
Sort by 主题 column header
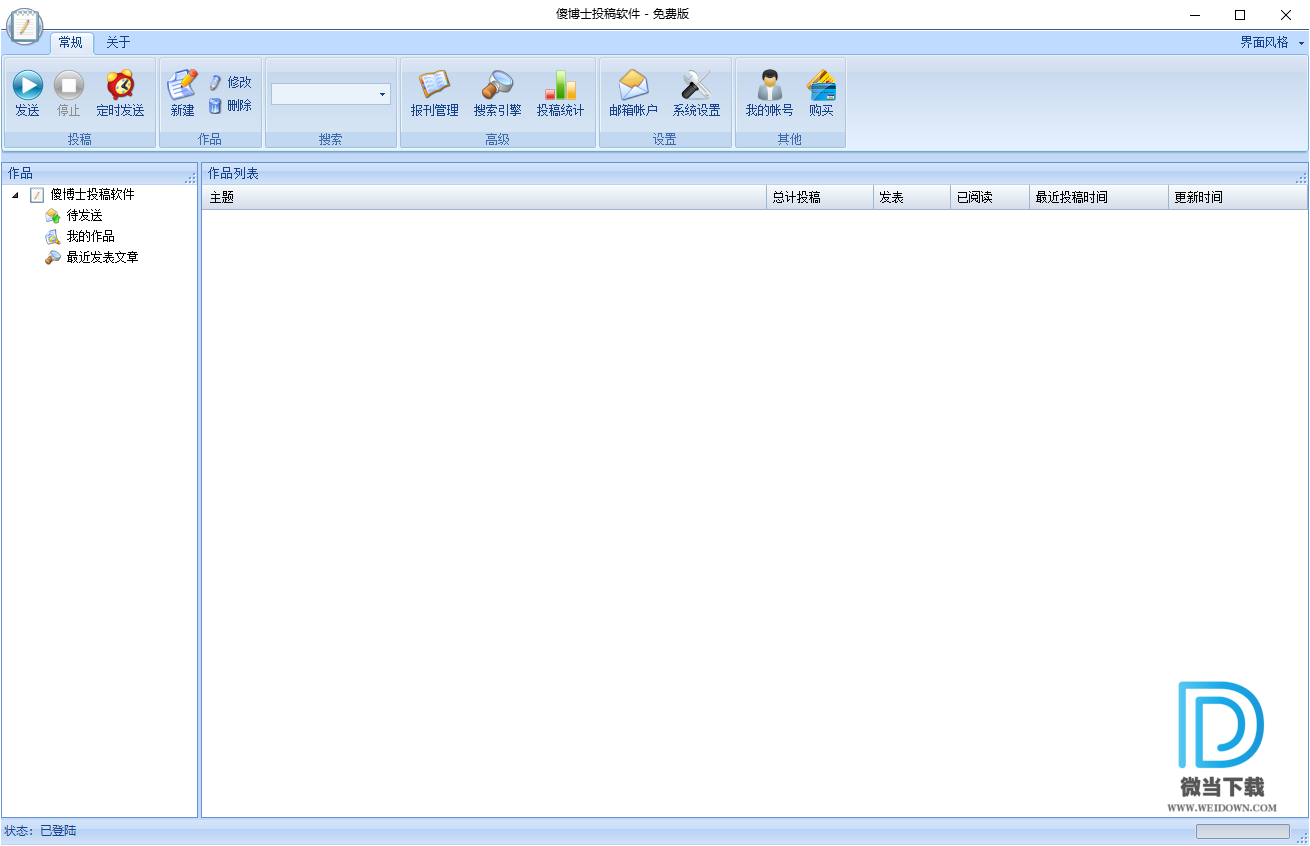484,198
